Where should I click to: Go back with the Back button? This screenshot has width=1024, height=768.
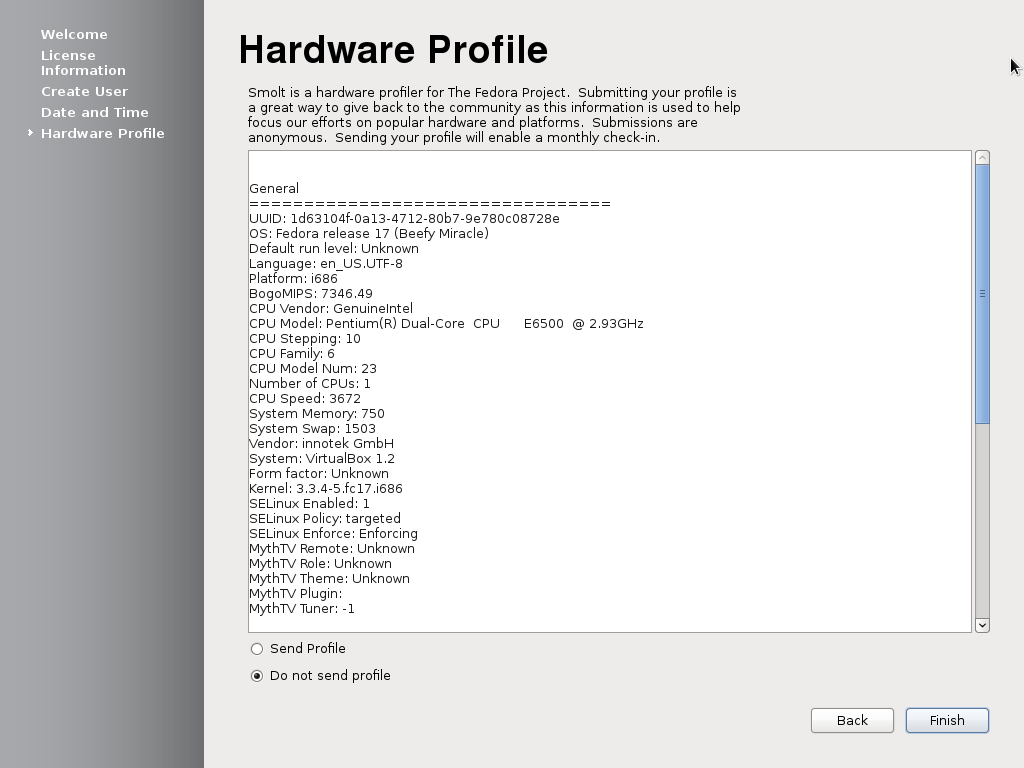pos(852,720)
